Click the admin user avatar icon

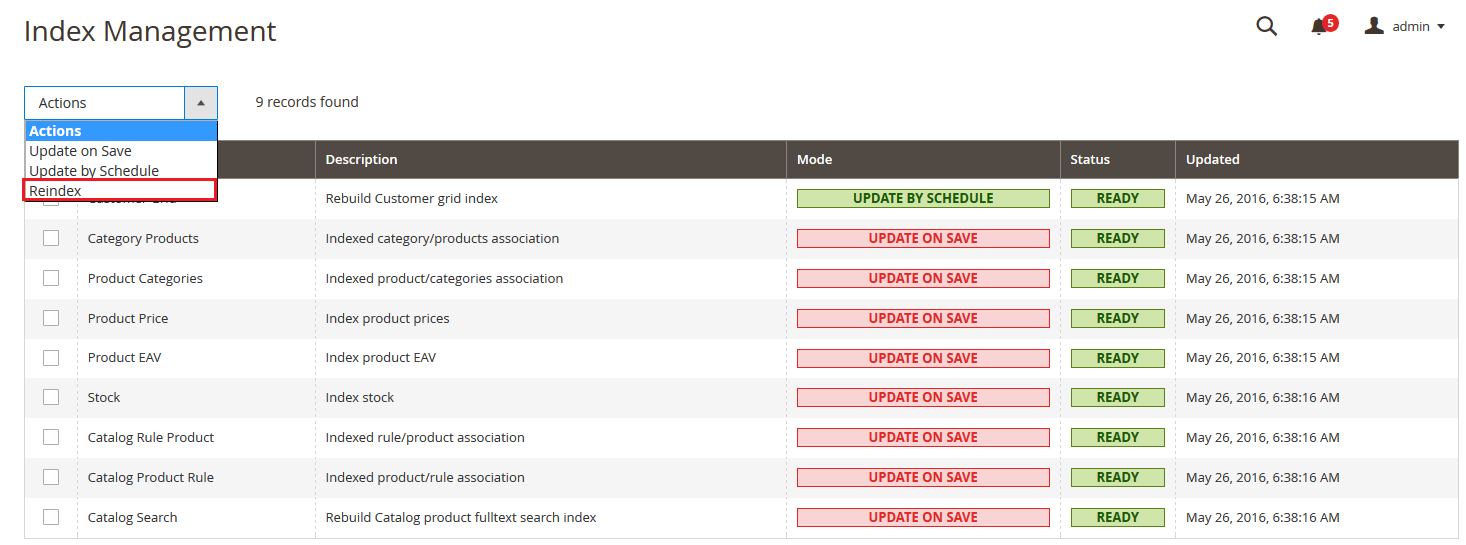point(1374,26)
